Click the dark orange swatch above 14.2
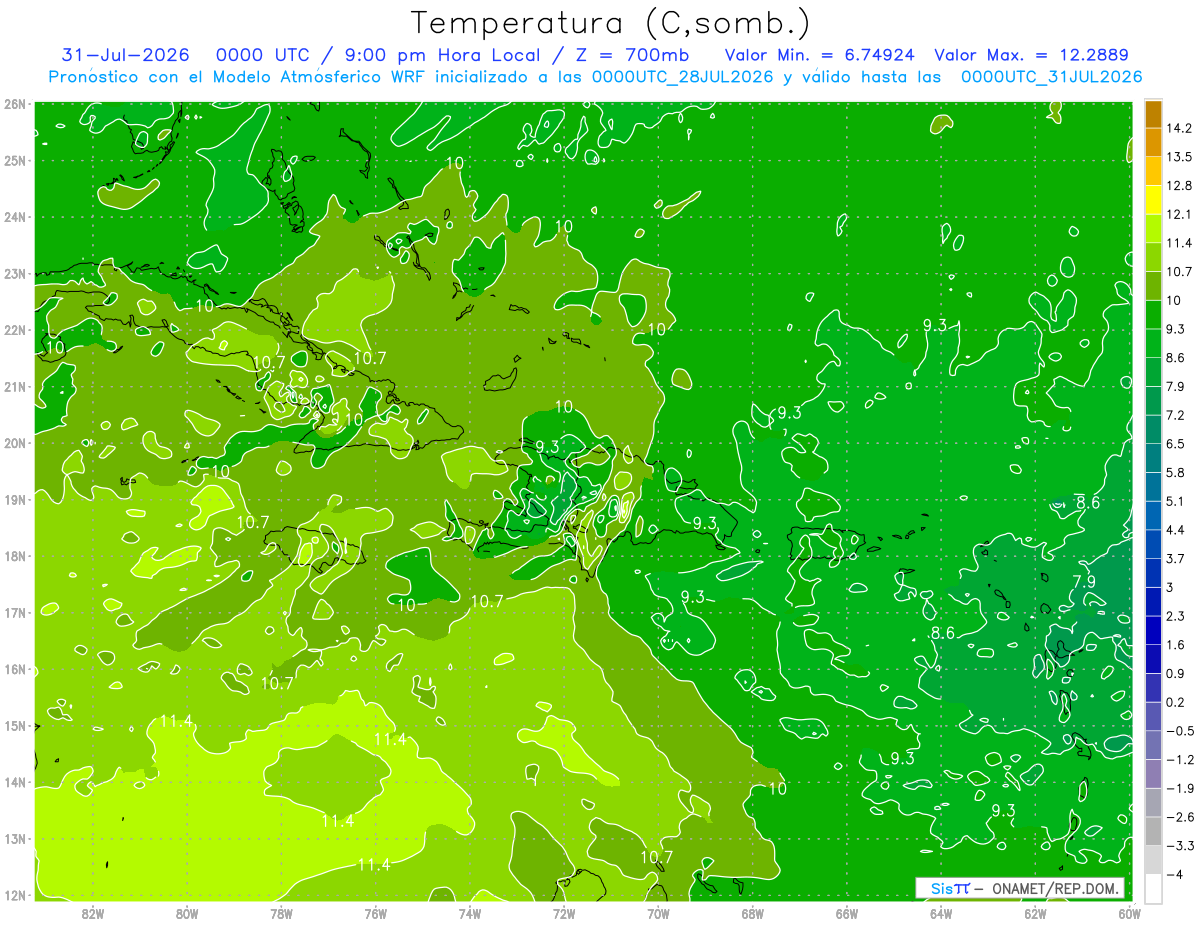Screen dimensions: 1200x927 tap(1153, 114)
